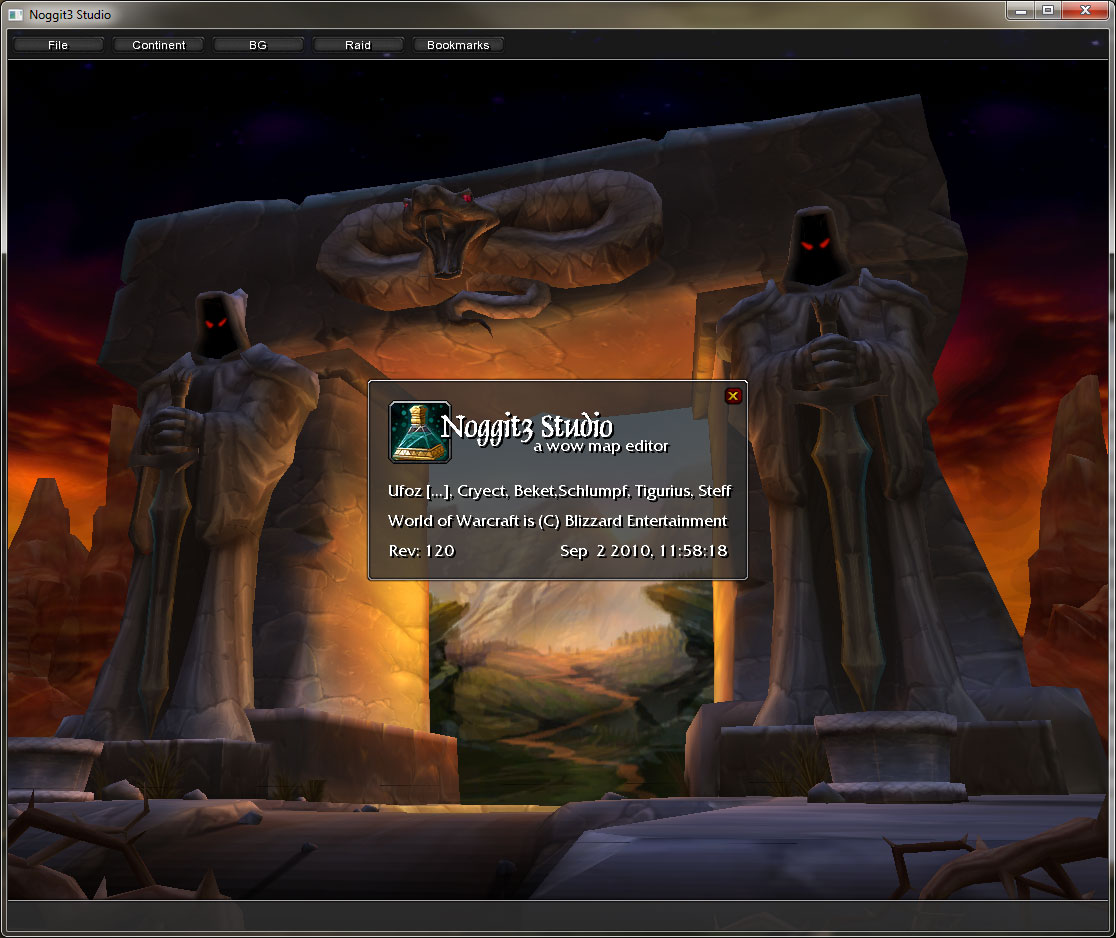Click the Noggit3 Studio title bar app icon

click(x=15, y=14)
